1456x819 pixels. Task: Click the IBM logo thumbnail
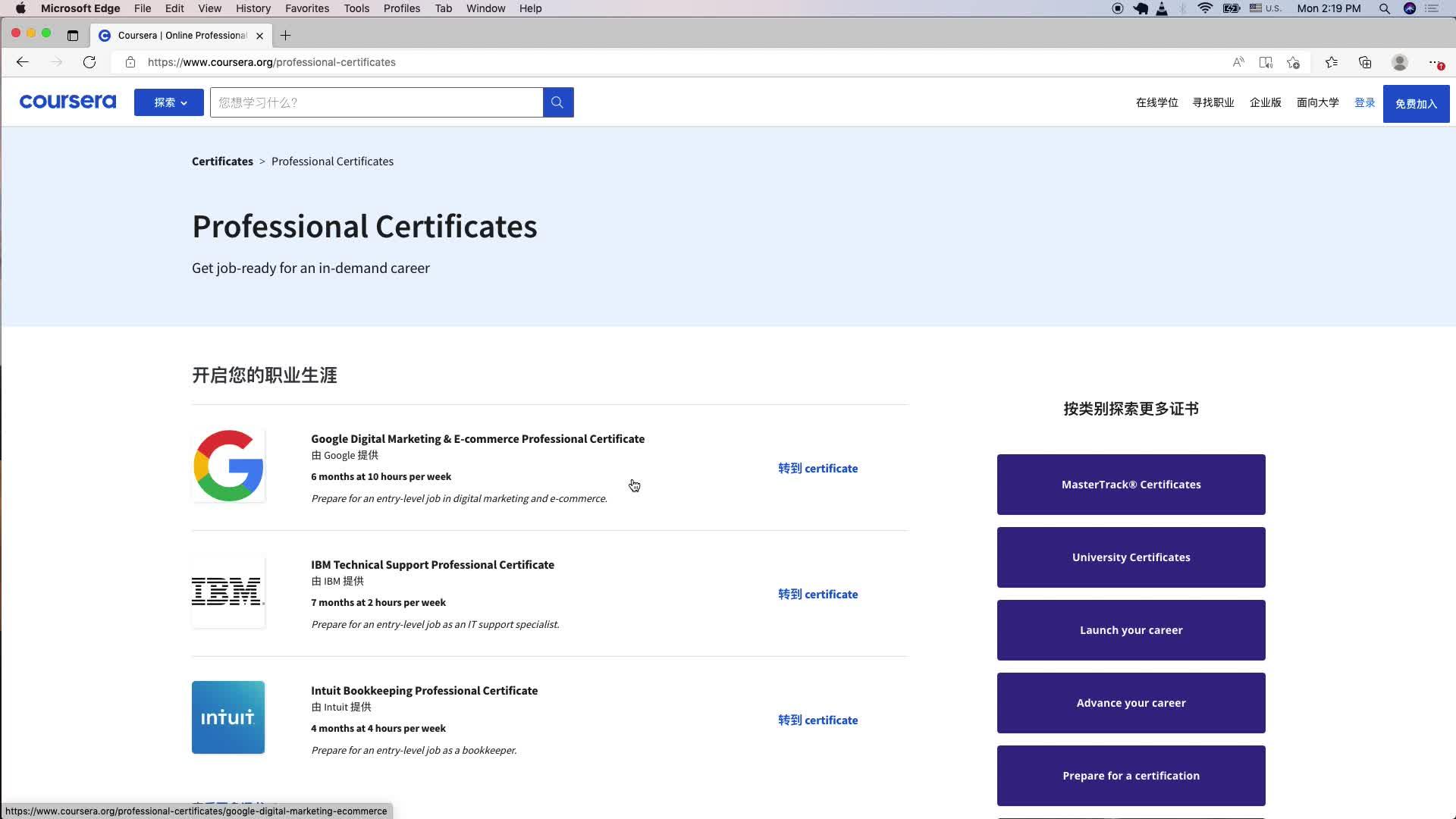tap(228, 591)
